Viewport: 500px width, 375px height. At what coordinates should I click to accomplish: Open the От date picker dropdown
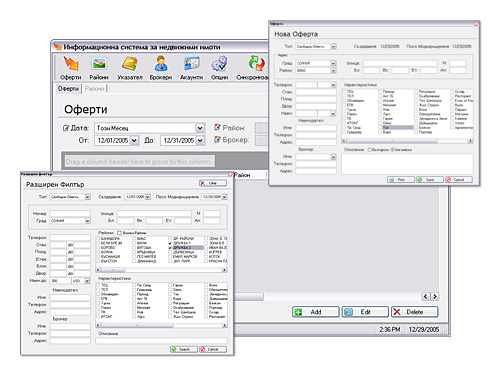[134, 140]
